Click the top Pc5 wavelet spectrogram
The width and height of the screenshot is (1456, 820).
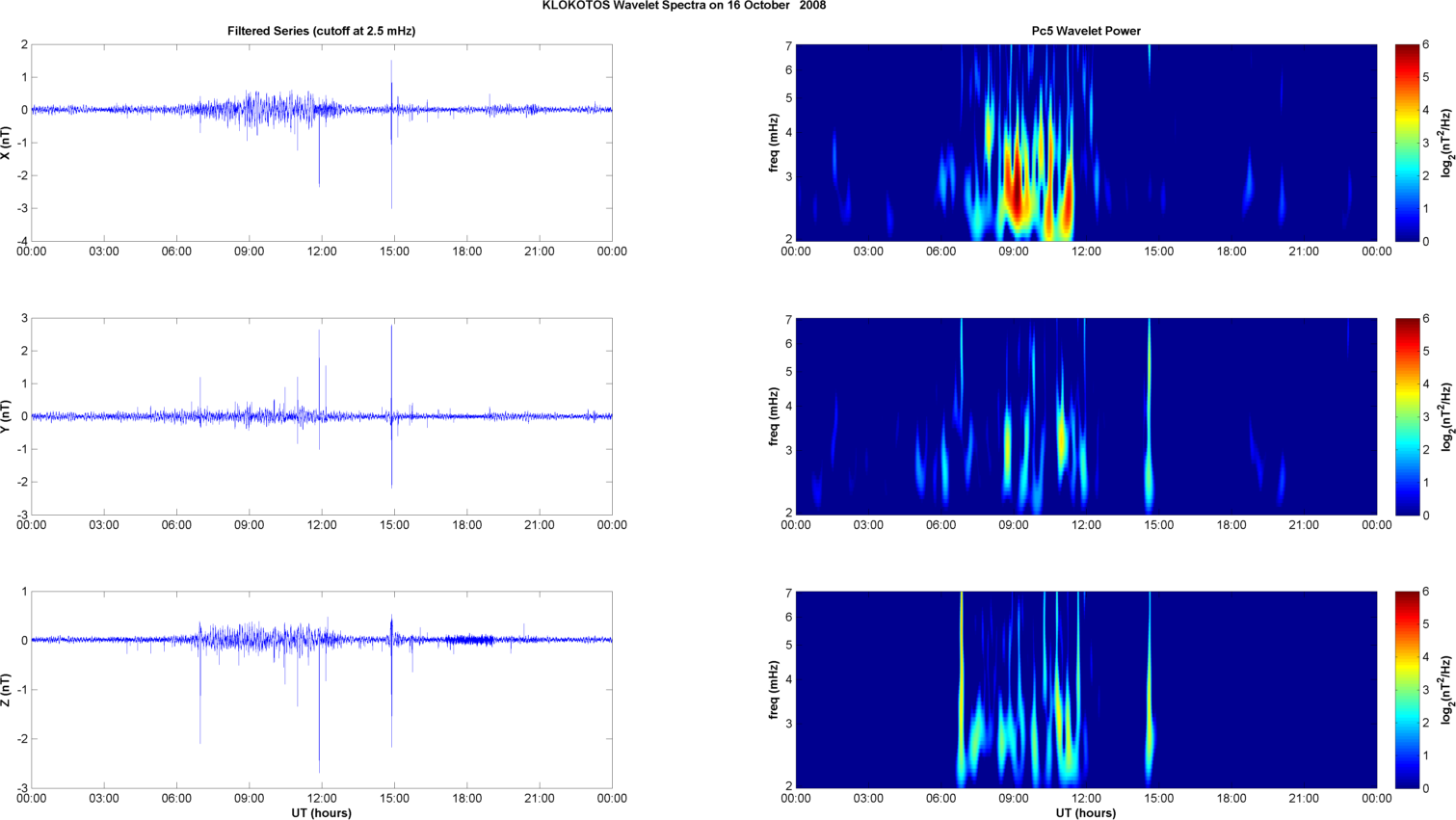(x=1086, y=143)
